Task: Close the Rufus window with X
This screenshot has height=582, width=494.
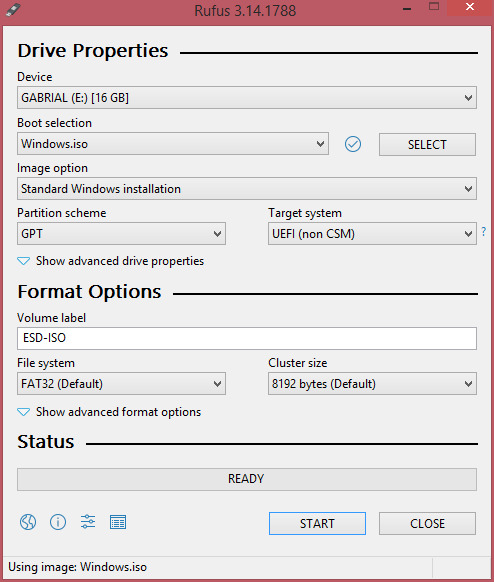Action: coord(470,7)
